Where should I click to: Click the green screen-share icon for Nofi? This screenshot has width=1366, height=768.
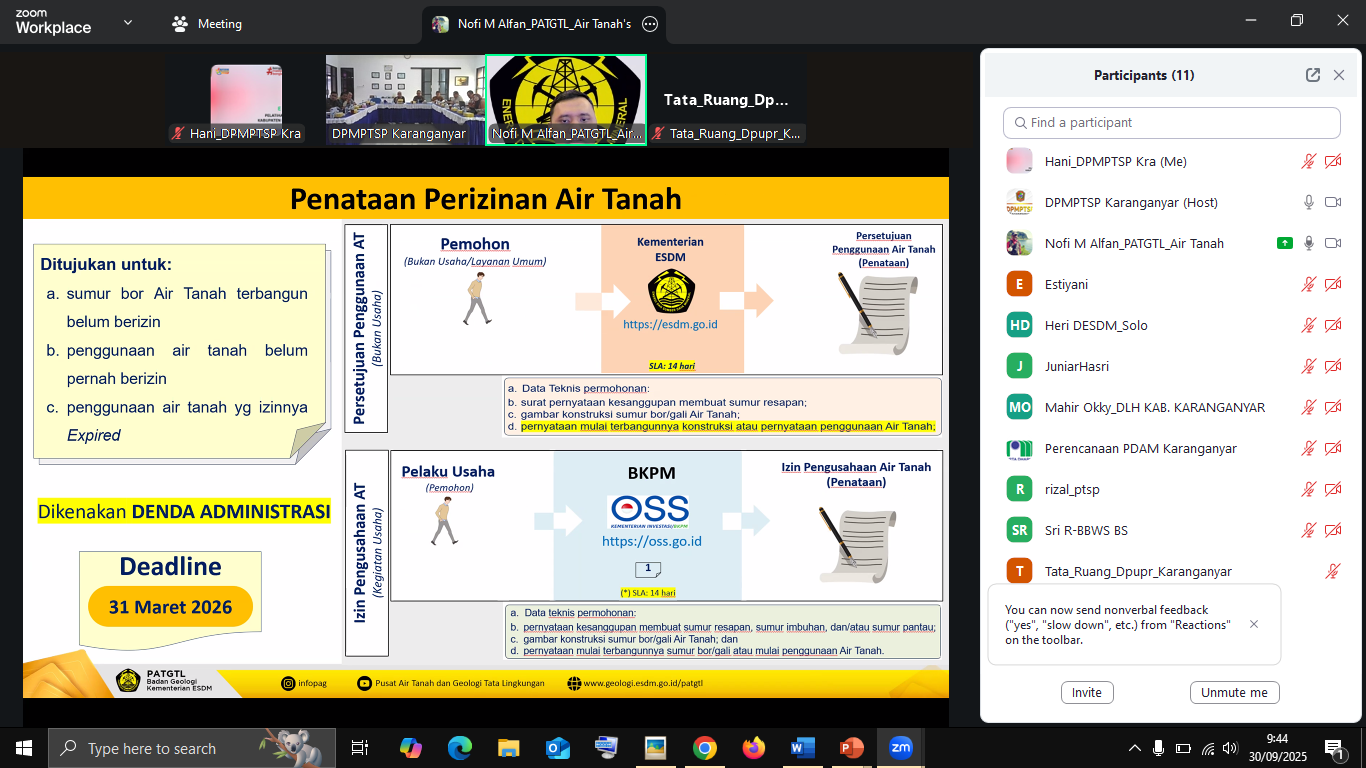tap(1284, 243)
